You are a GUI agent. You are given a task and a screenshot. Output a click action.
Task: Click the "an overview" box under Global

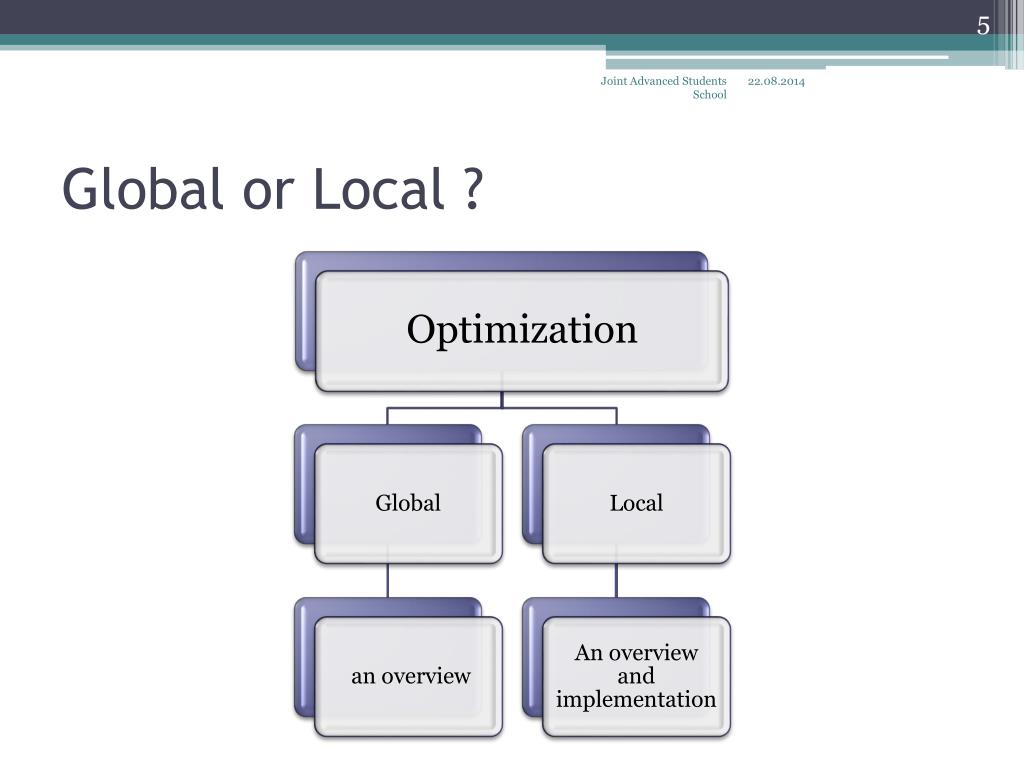pyautogui.click(x=408, y=677)
